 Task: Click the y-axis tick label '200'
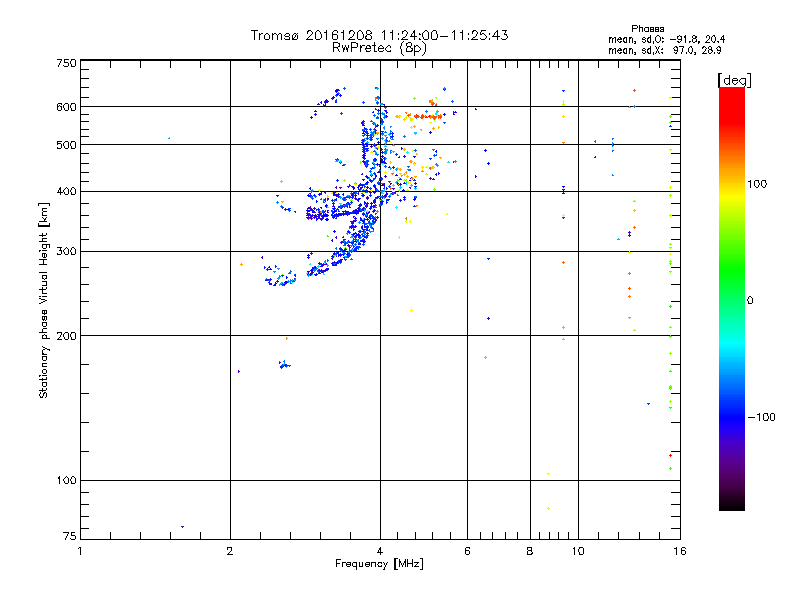pos(66,336)
